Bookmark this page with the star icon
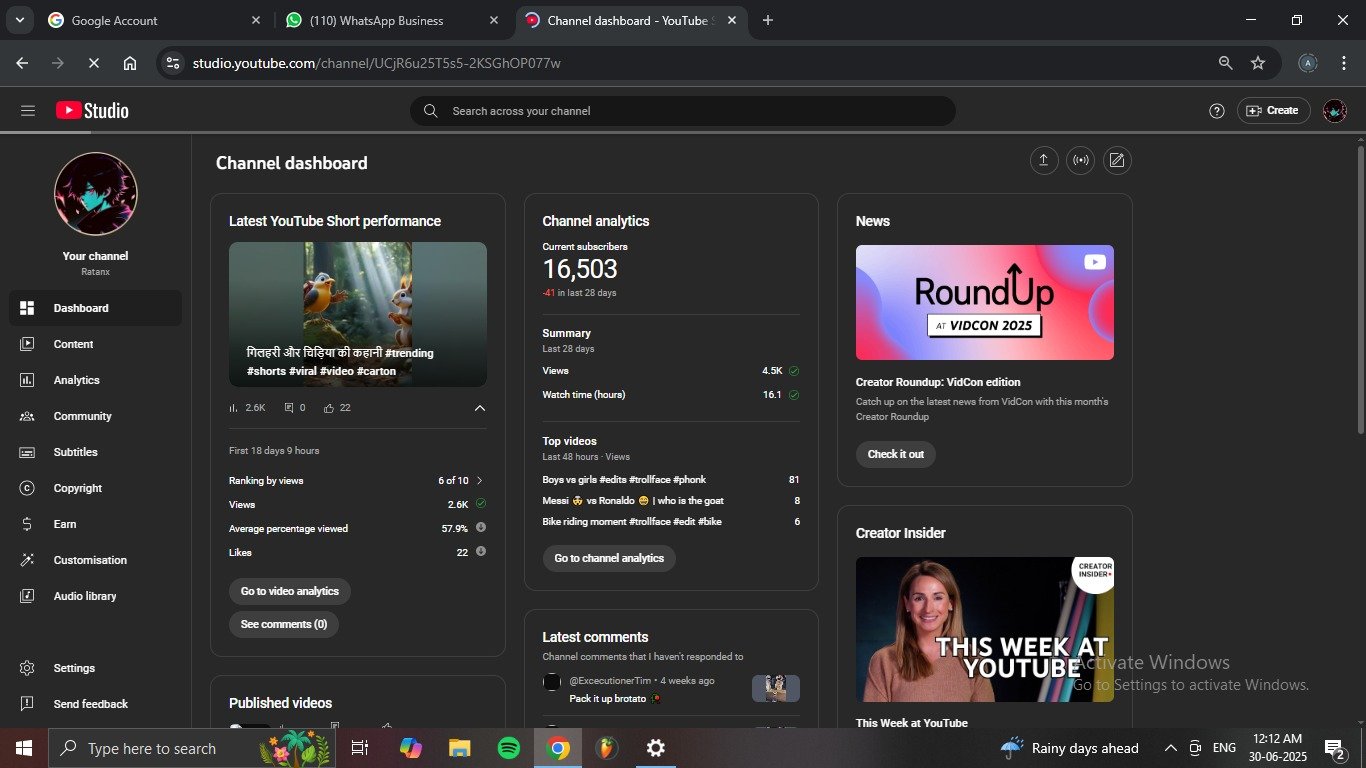 coord(1258,63)
